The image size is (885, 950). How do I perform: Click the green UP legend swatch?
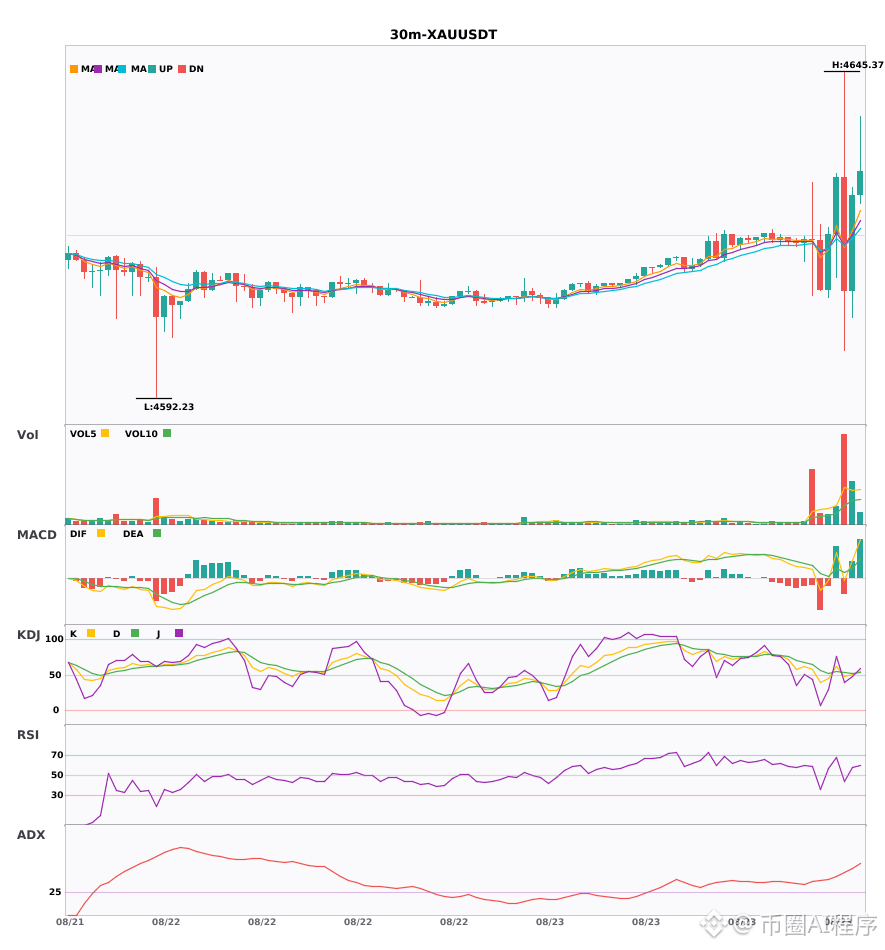(x=152, y=69)
